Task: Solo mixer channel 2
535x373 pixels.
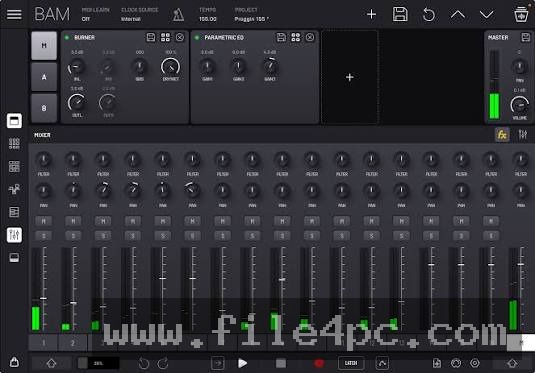Action: click(x=73, y=236)
